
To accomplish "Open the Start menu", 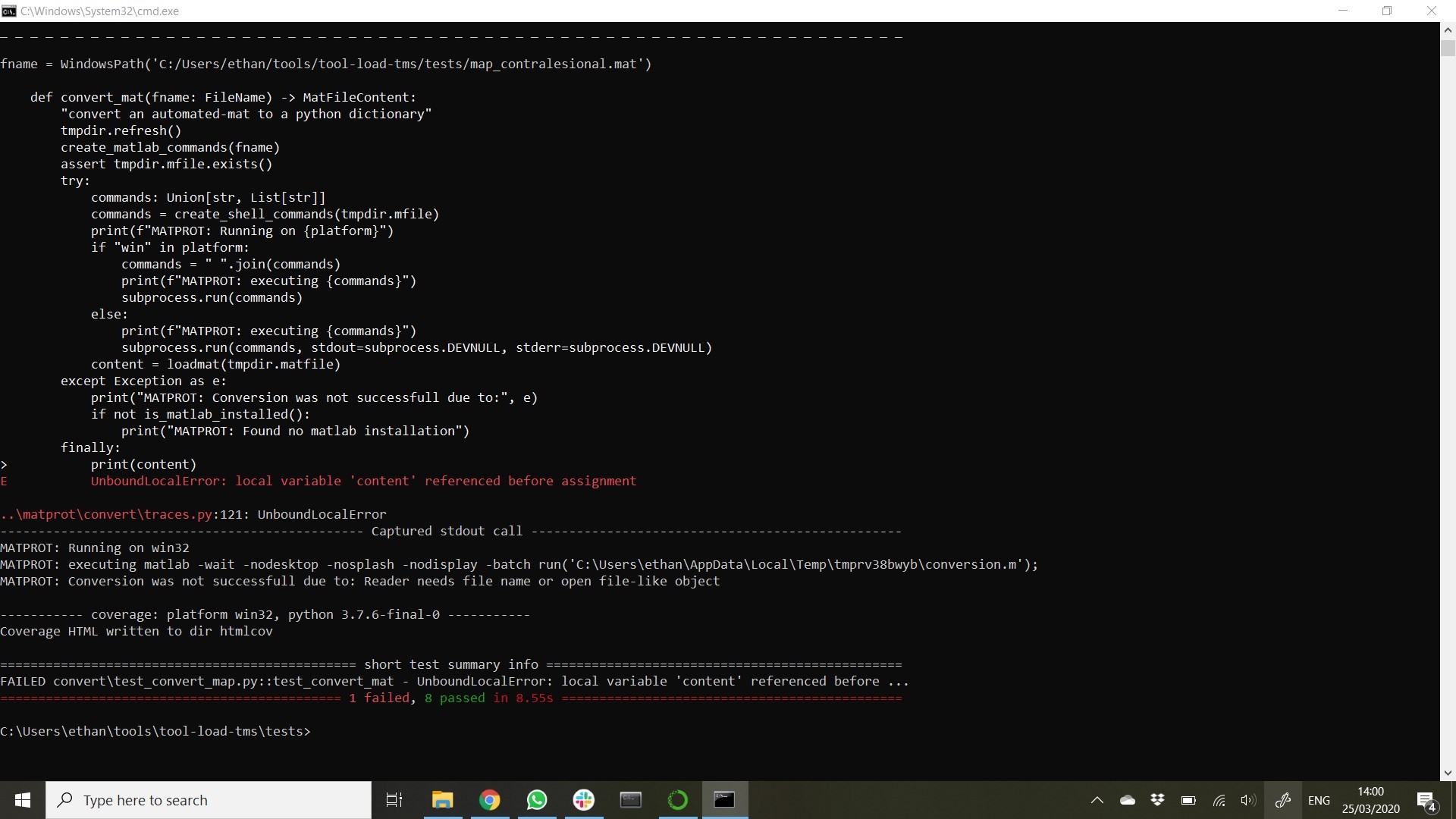I will pyautogui.click(x=22, y=800).
